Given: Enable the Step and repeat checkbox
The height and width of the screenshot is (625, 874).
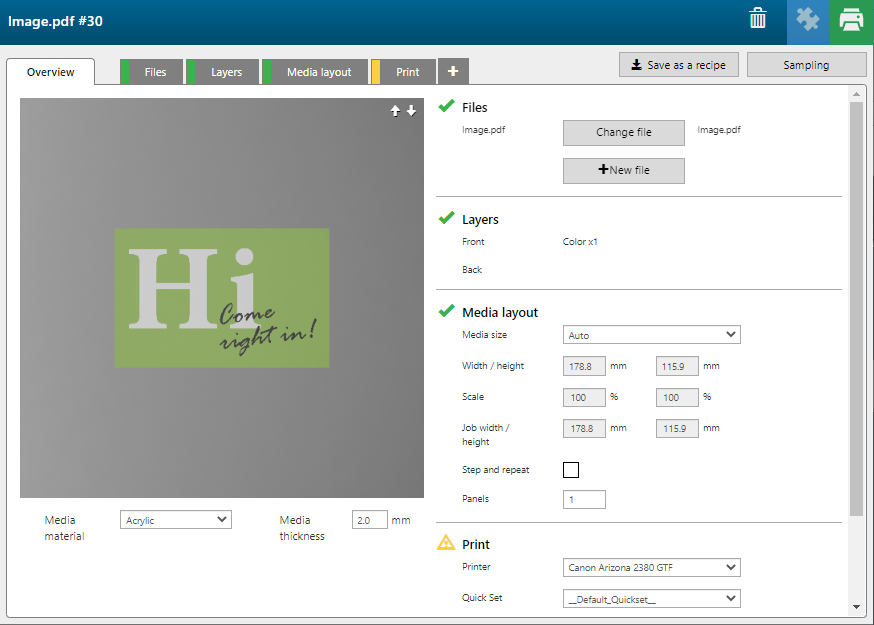Looking at the screenshot, I should click(571, 470).
